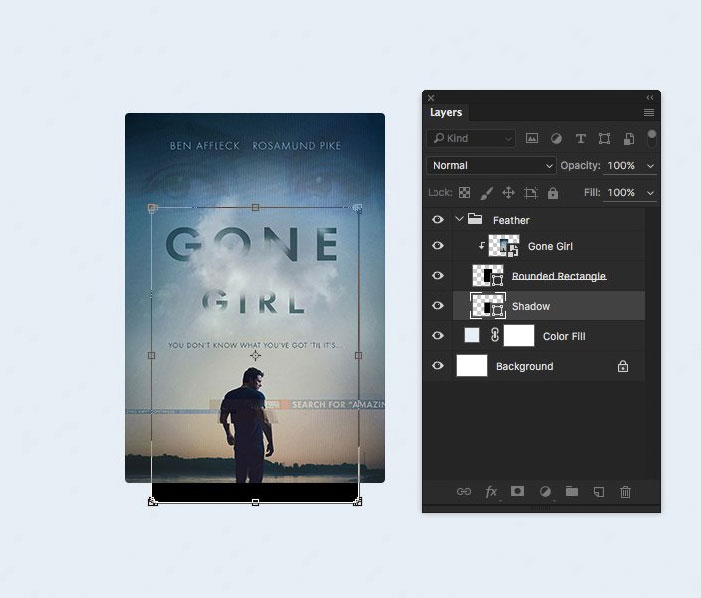
Task: Hide the Shadow layer
Action: (x=438, y=306)
